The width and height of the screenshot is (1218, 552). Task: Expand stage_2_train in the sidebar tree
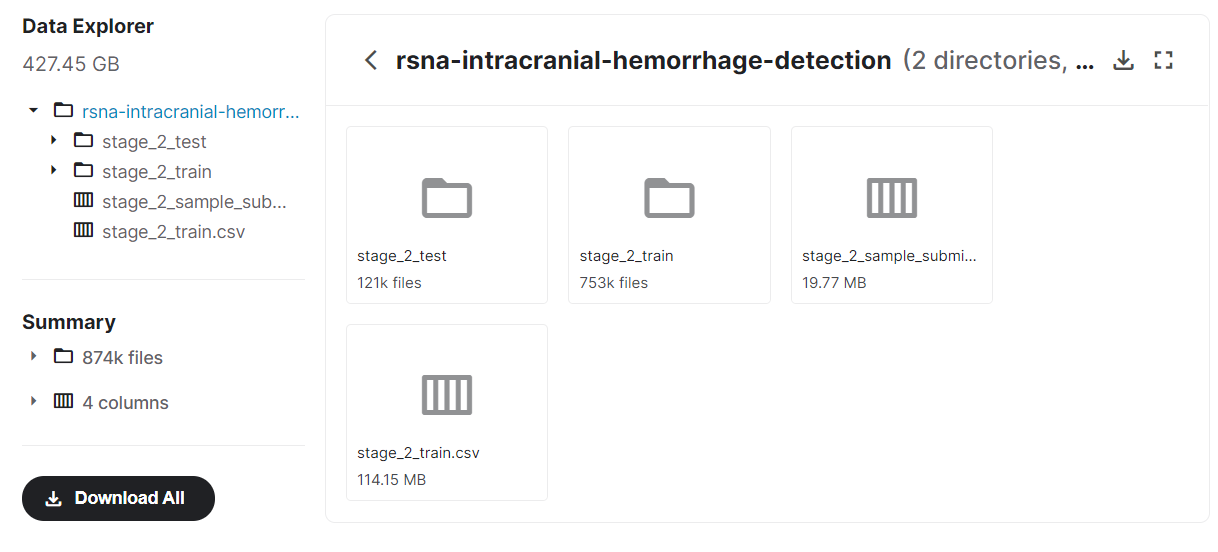54,171
